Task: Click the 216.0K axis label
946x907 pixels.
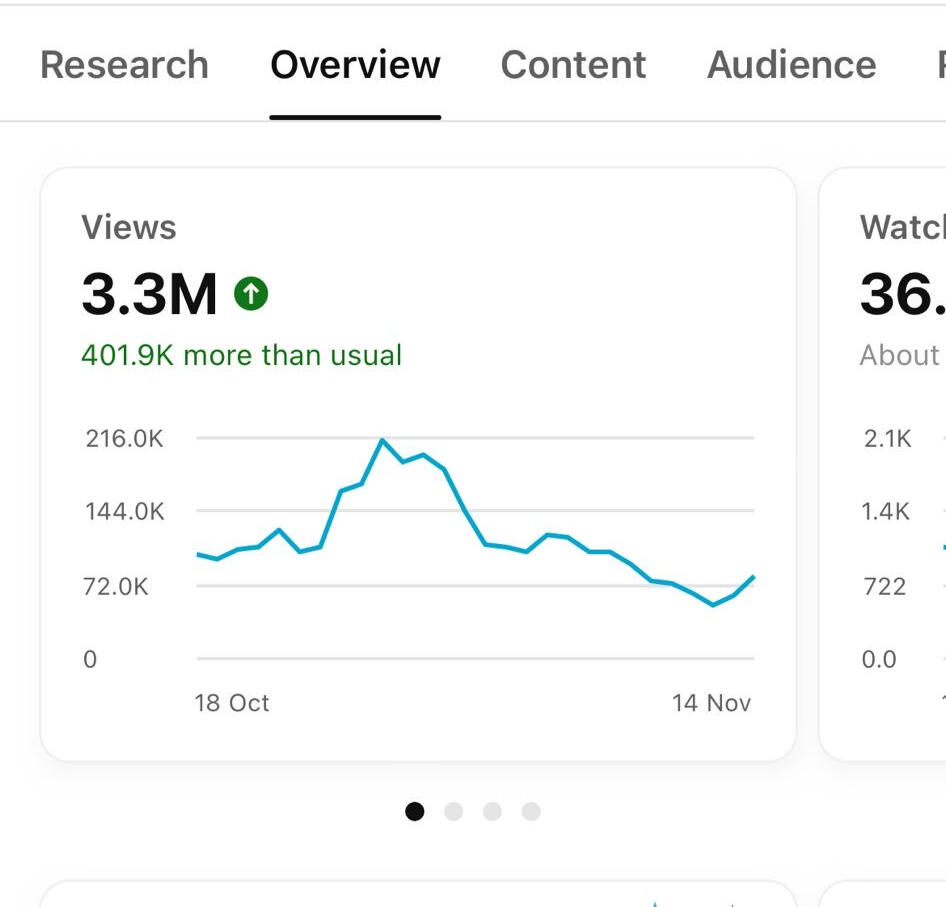Action: click(x=124, y=439)
